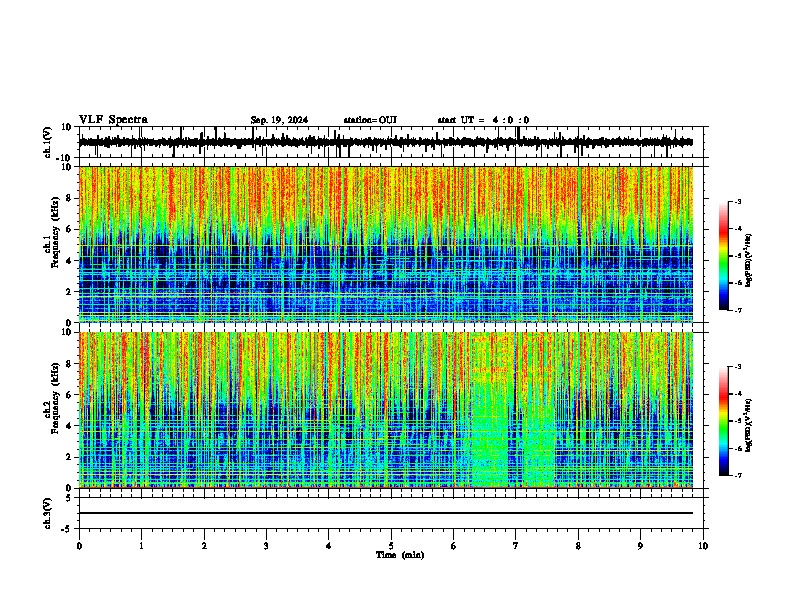The image size is (792, 612).
Task: Click the '0' tick on the time axis
Action: [79, 546]
